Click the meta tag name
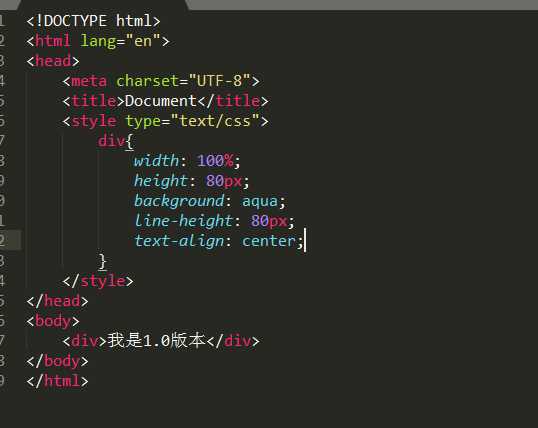The width and height of the screenshot is (538, 428). click(x=89, y=81)
